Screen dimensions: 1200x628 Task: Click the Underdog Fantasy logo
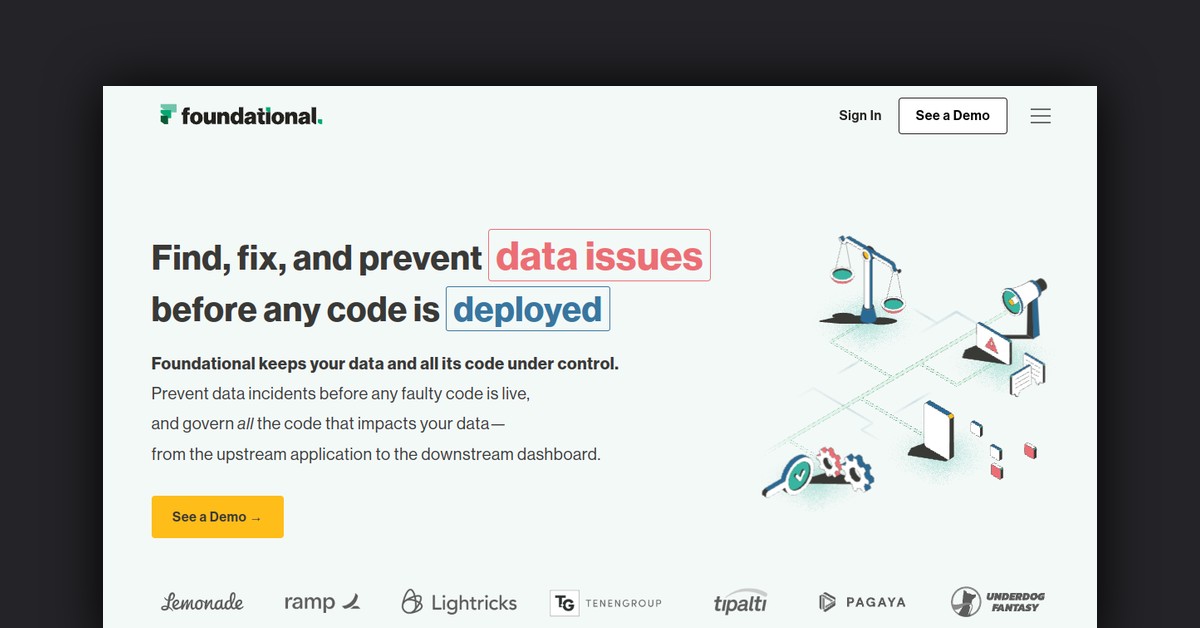(x=997, y=601)
